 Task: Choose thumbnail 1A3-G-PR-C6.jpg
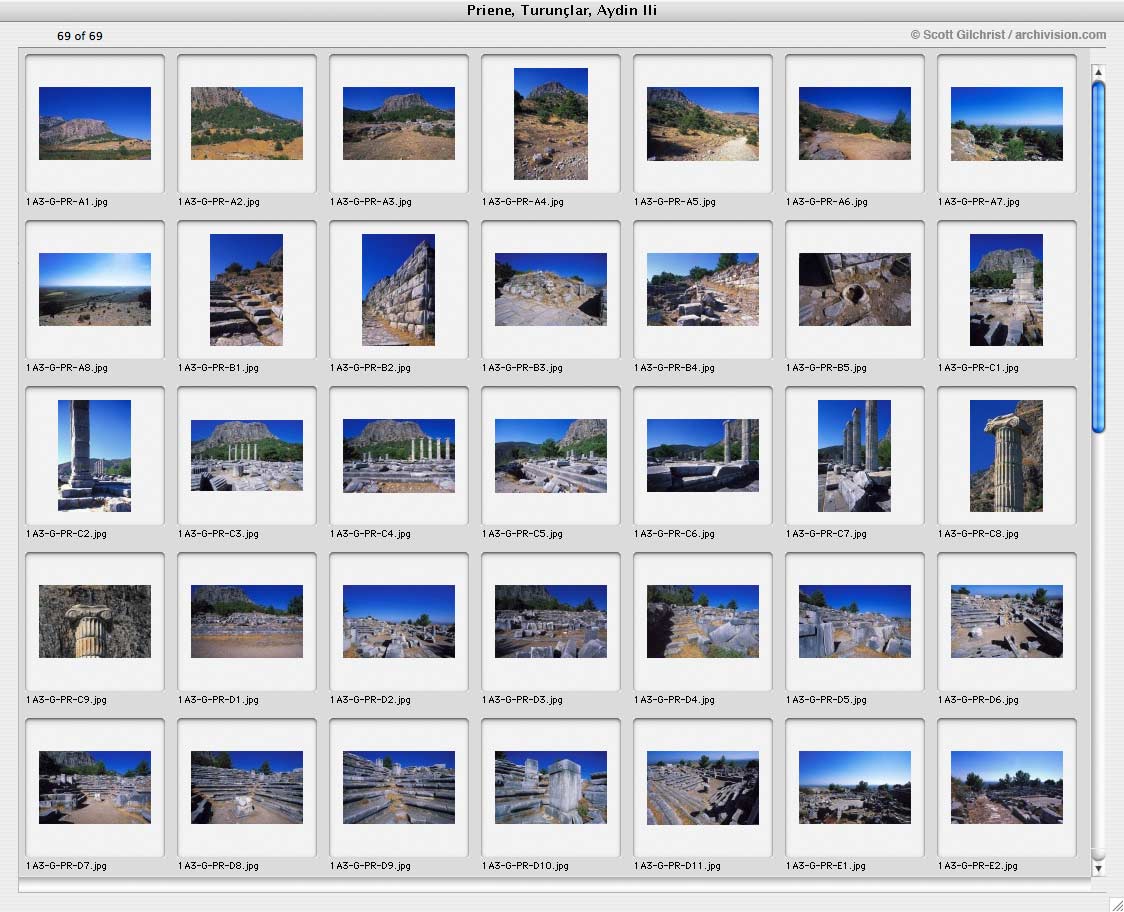click(x=702, y=455)
